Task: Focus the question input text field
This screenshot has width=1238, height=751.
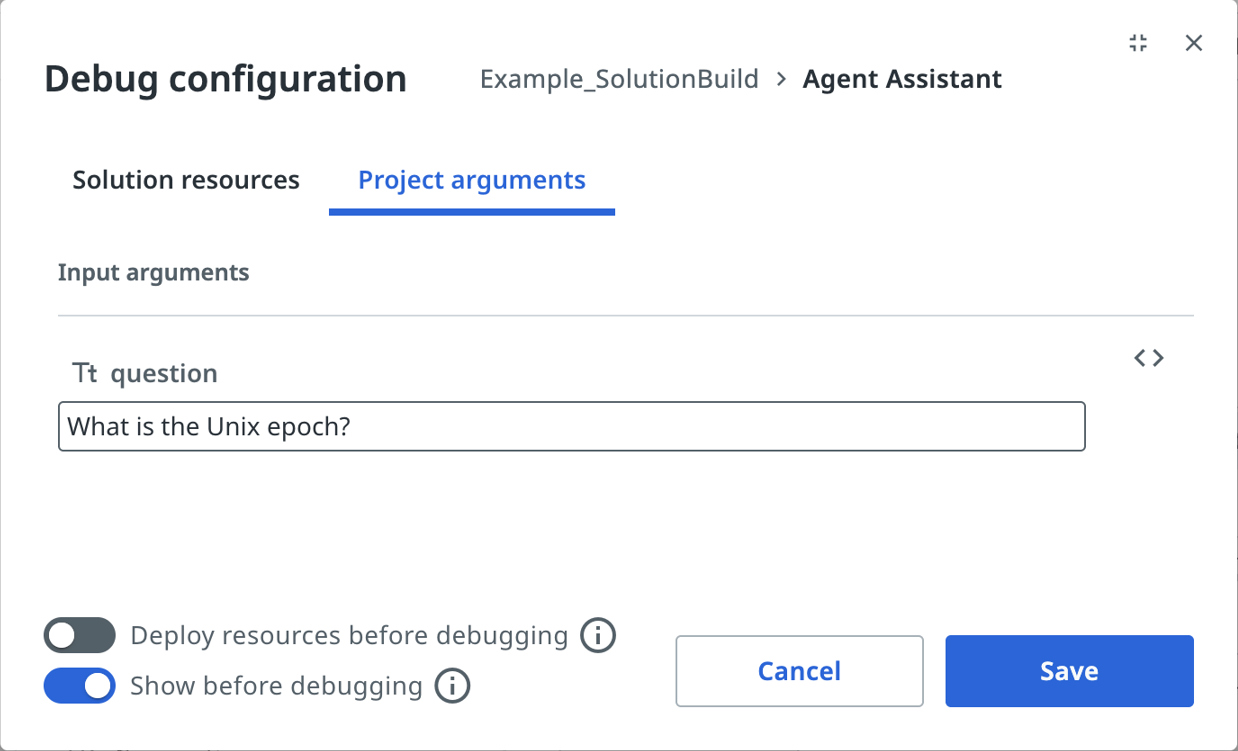Action: pyautogui.click(x=571, y=427)
